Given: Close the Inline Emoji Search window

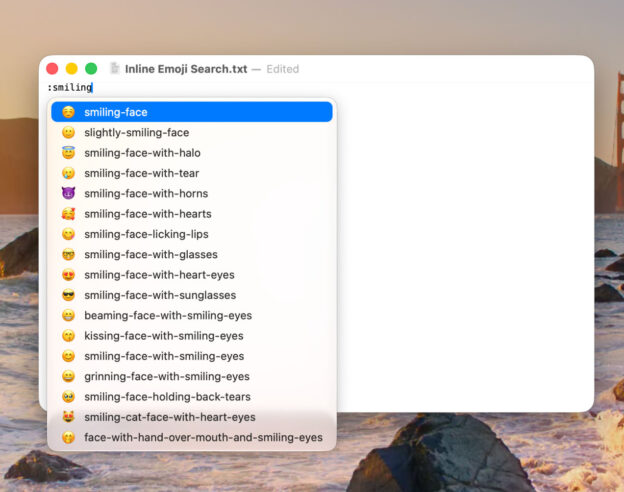Looking at the screenshot, I should coord(52,68).
